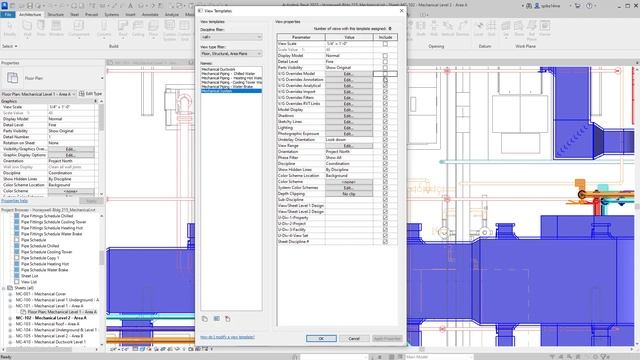Image resolution: width=640 pixels, height=360 pixels.
Task: Select 'Pipe Schedule Copy 1' in Project Browser
Action: pyautogui.click(x=40, y=258)
